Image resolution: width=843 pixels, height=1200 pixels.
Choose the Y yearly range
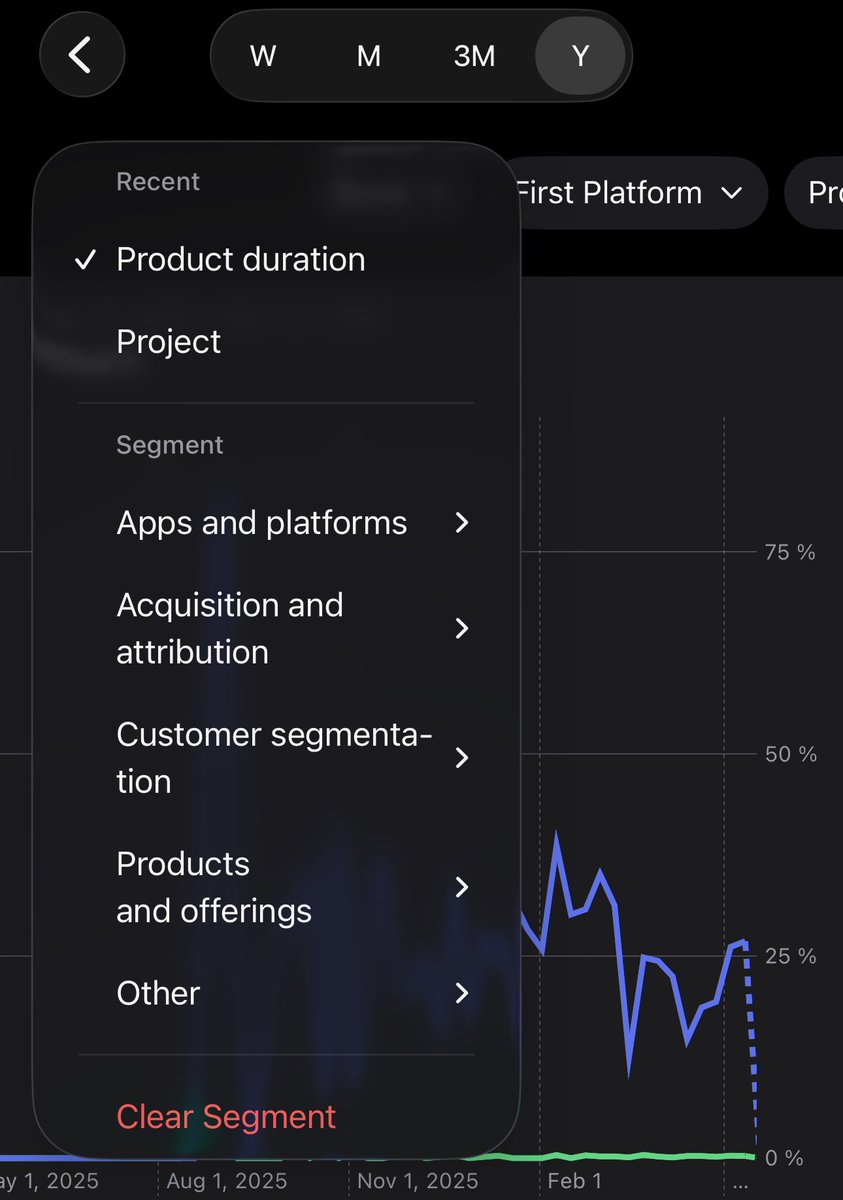pos(581,56)
